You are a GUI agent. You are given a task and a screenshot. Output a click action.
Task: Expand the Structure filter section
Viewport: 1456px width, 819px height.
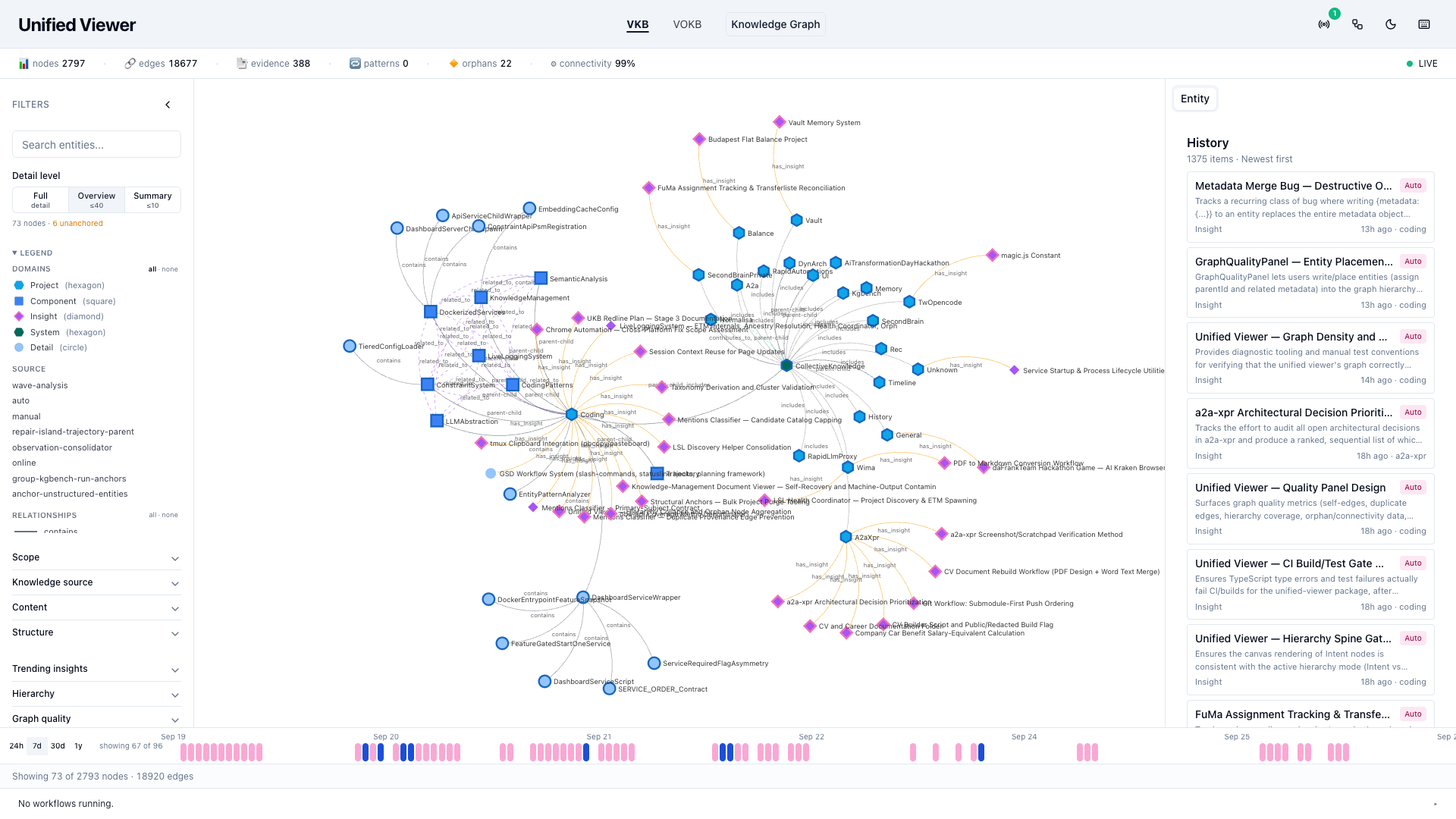coord(96,632)
